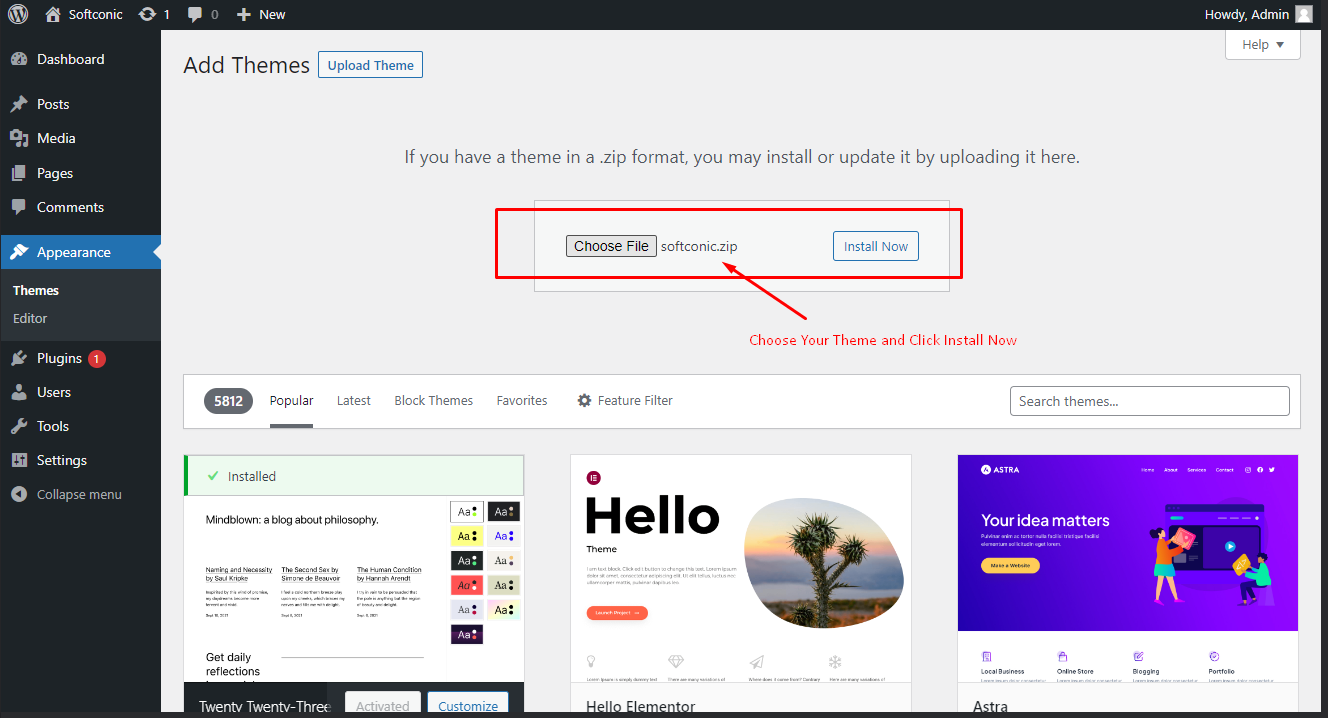
Task: Open the WordPress logo menu
Action: 18,14
